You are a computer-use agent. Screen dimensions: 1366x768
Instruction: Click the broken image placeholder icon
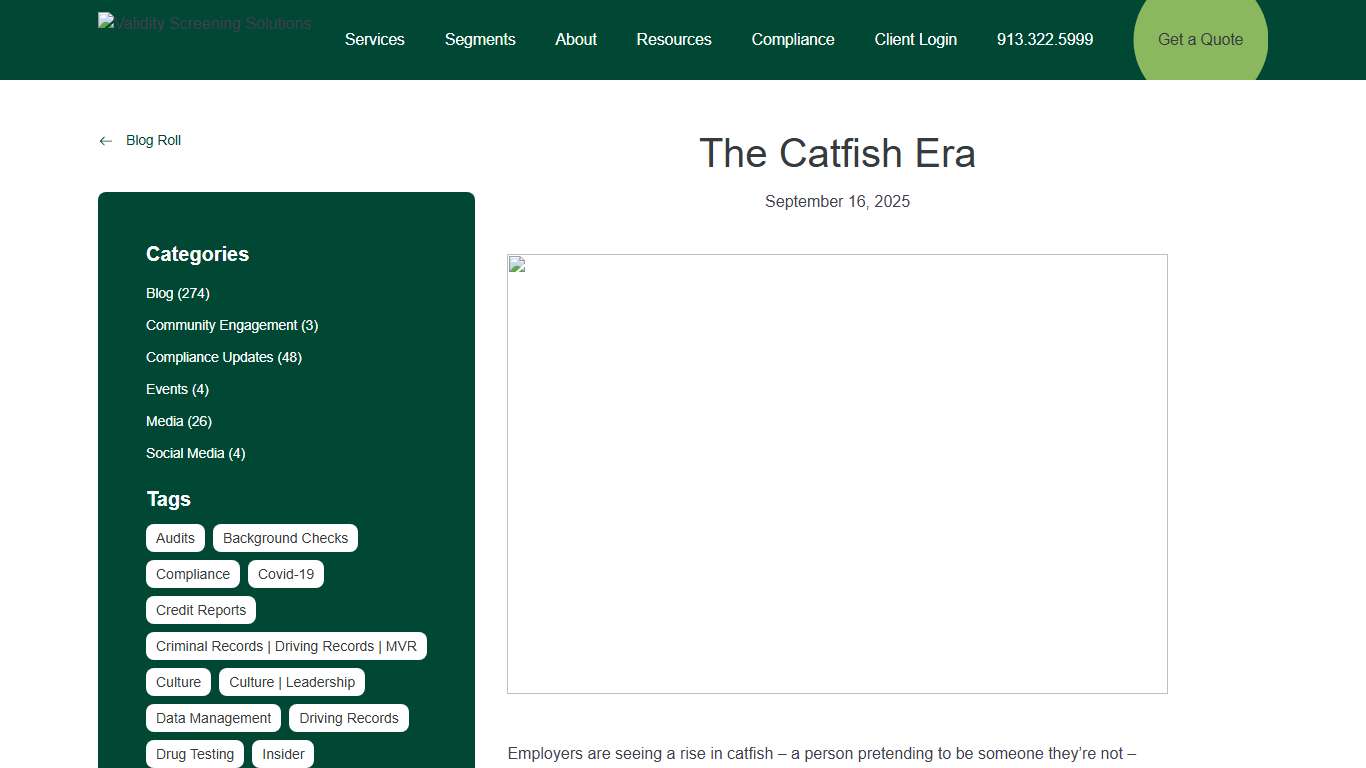click(516, 263)
